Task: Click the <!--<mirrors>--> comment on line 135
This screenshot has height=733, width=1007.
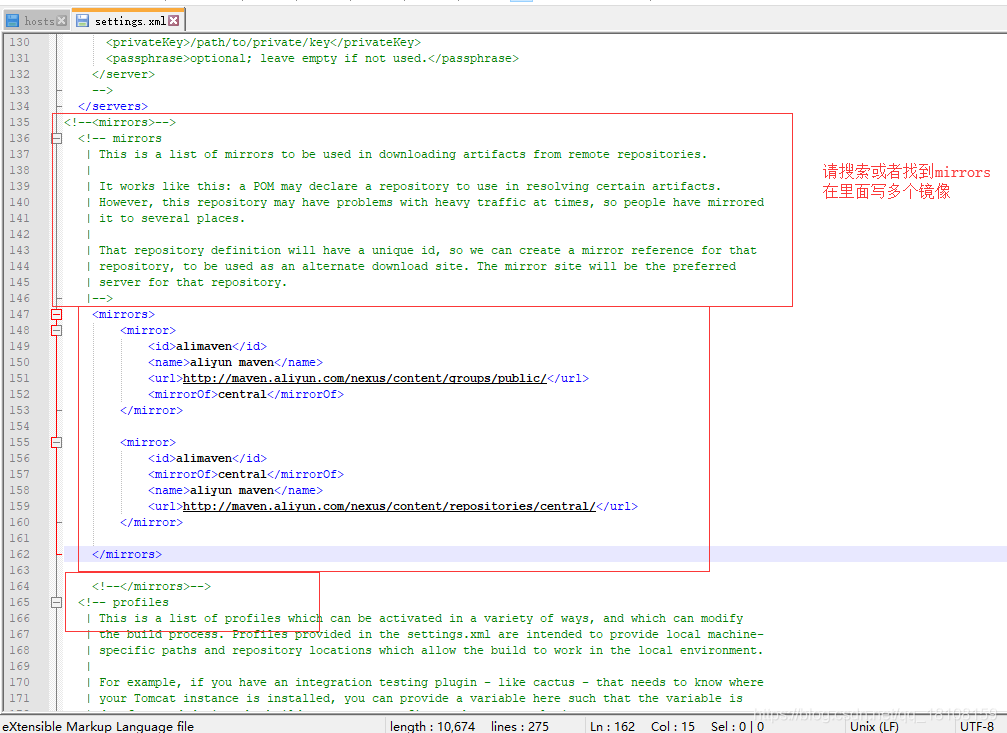Action: (120, 122)
